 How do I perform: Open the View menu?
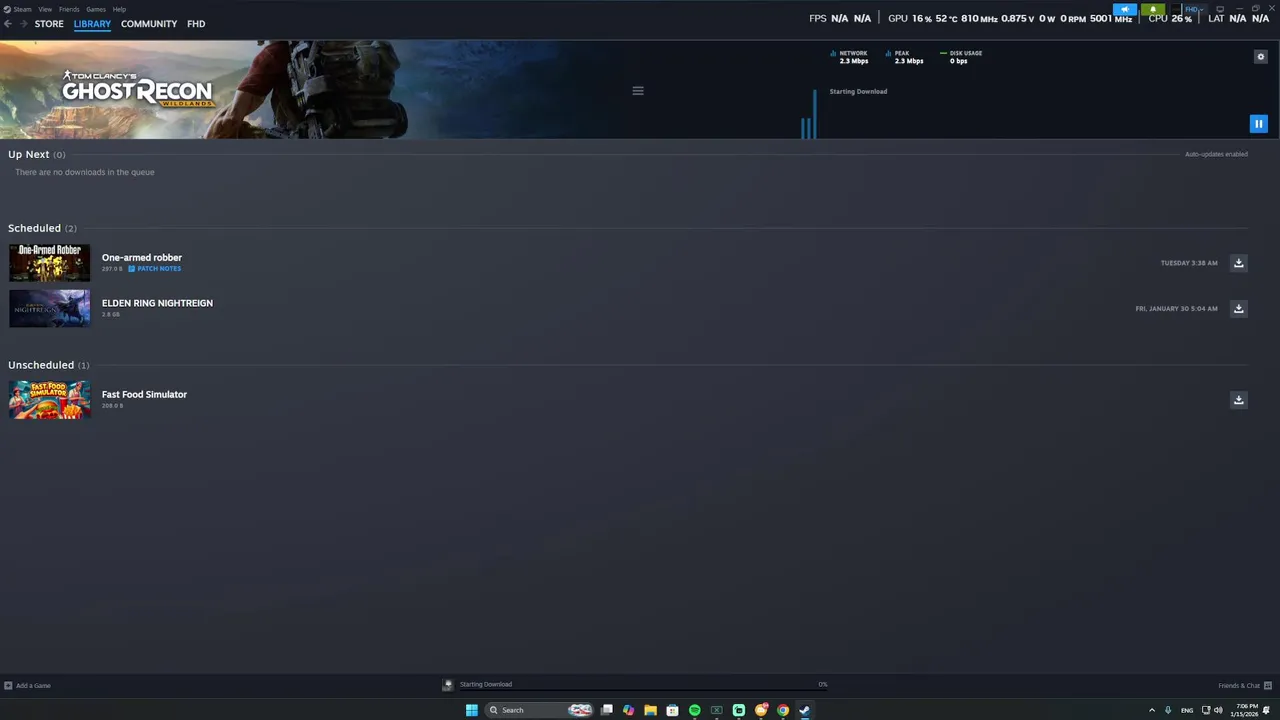[x=45, y=9]
